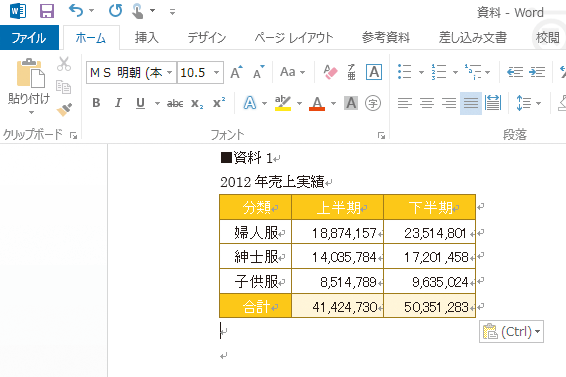Select the Format Painter brush icon
The height and width of the screenshot is (377, 566).
64,109
